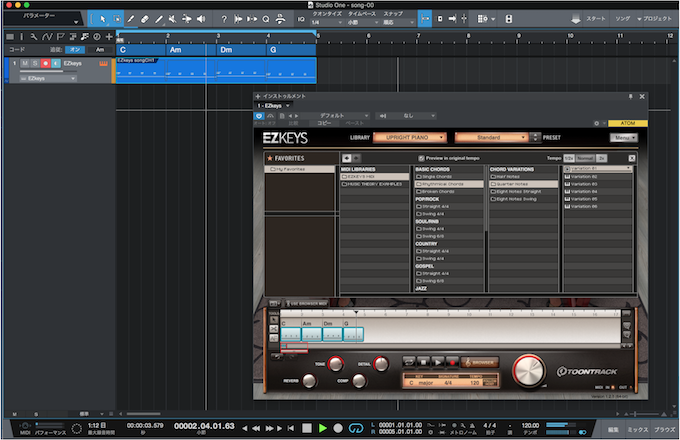Click the main transport Stop button
680x440 pixels.
click(x=307, y=428)
